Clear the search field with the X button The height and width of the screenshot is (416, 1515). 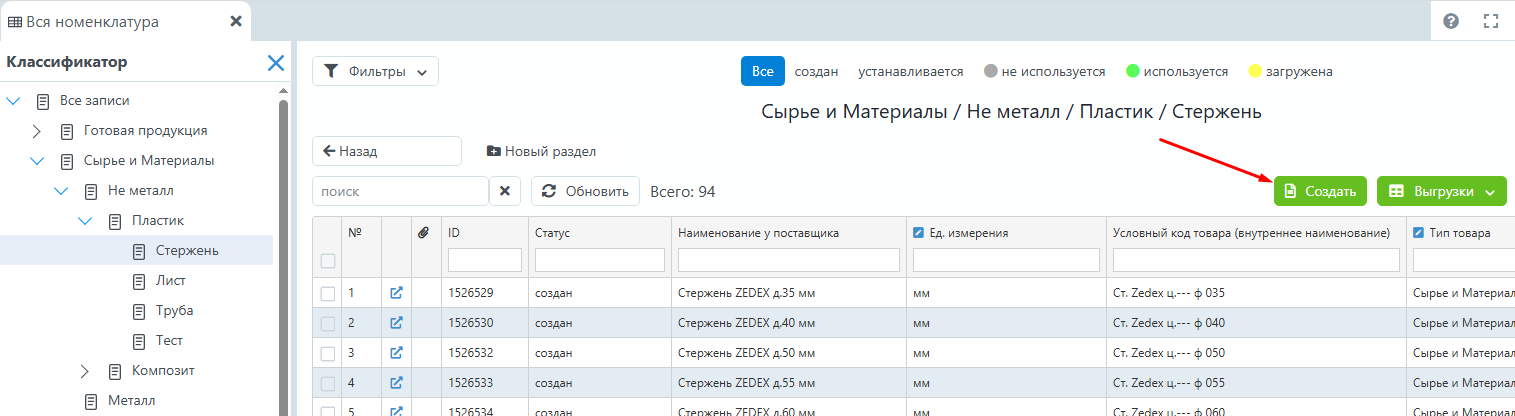pyautogui.click(x=505, y=191)
